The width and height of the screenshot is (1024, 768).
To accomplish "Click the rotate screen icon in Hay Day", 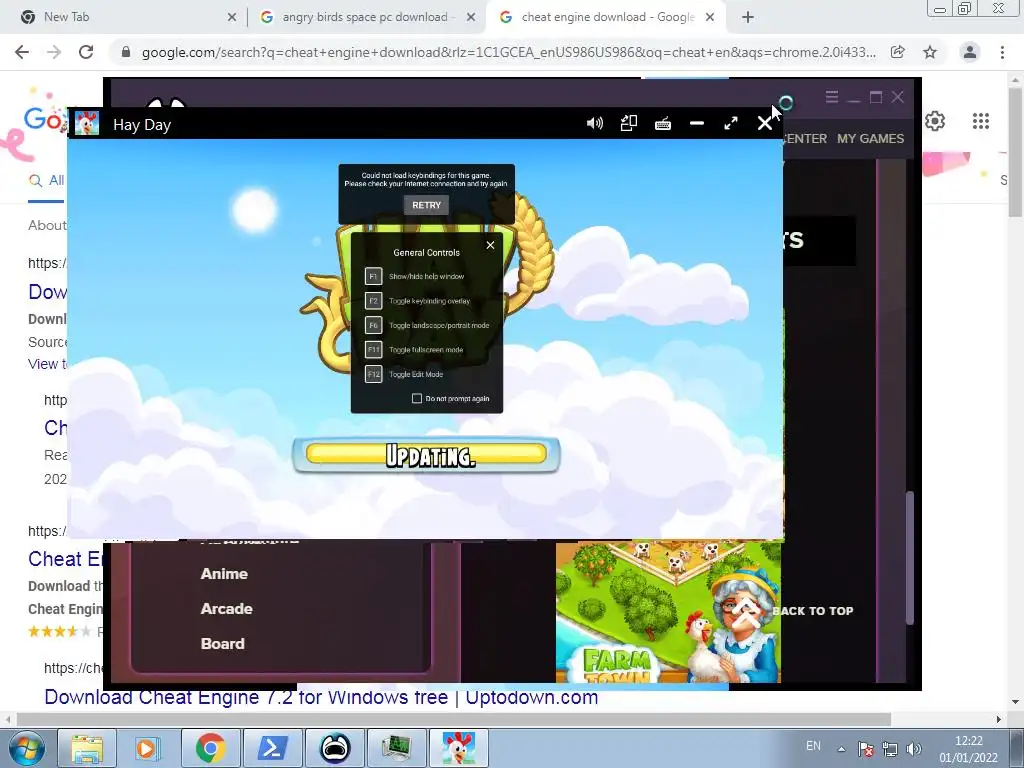I will [628, 123].
